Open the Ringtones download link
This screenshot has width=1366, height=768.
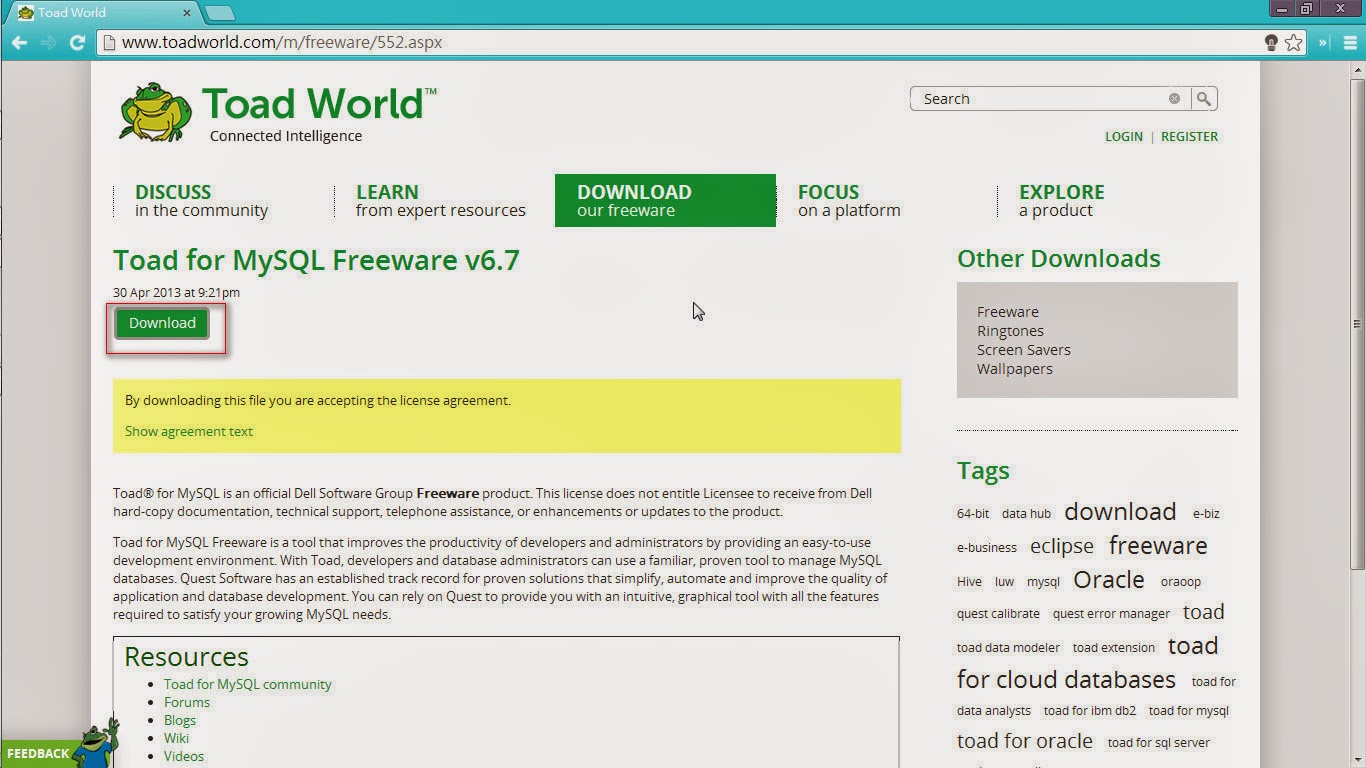(1010, 331)
